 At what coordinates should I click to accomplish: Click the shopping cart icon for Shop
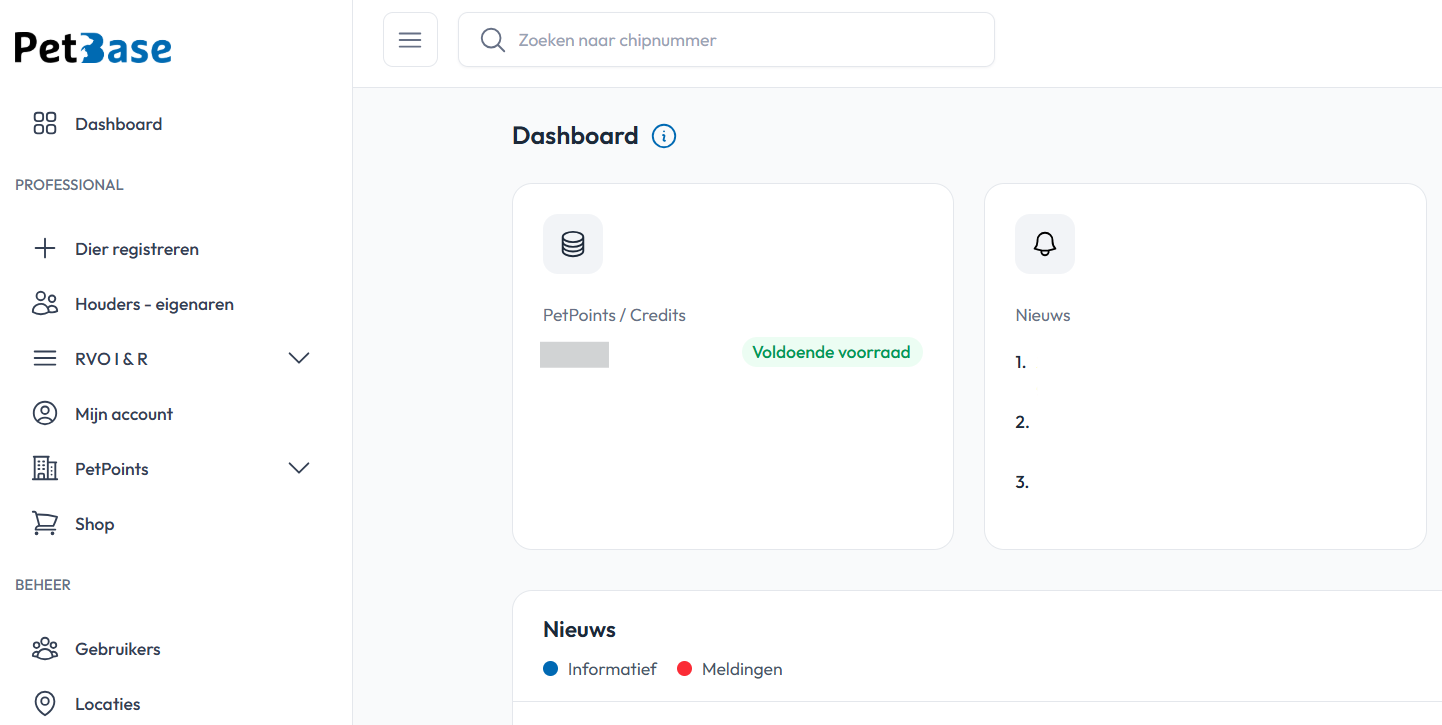click(x=45, y=524)
